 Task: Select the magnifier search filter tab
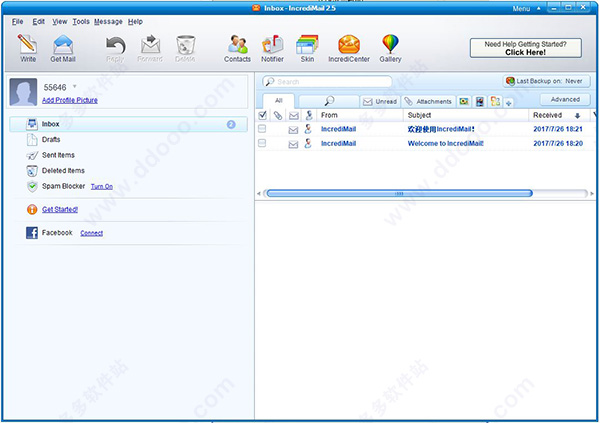tap(329, 101)
